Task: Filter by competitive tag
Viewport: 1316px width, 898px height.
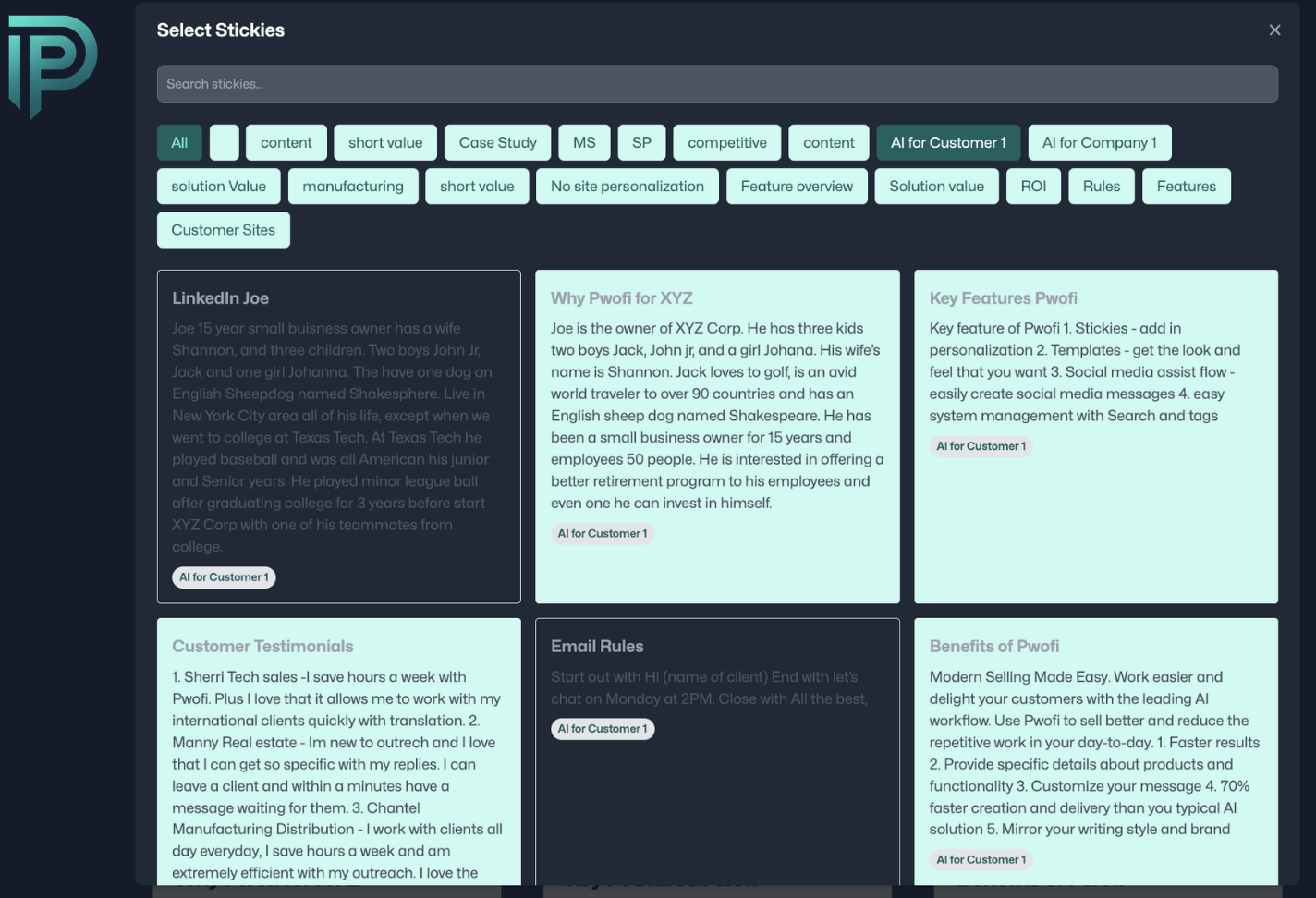Action: click(x=726, y=143)
